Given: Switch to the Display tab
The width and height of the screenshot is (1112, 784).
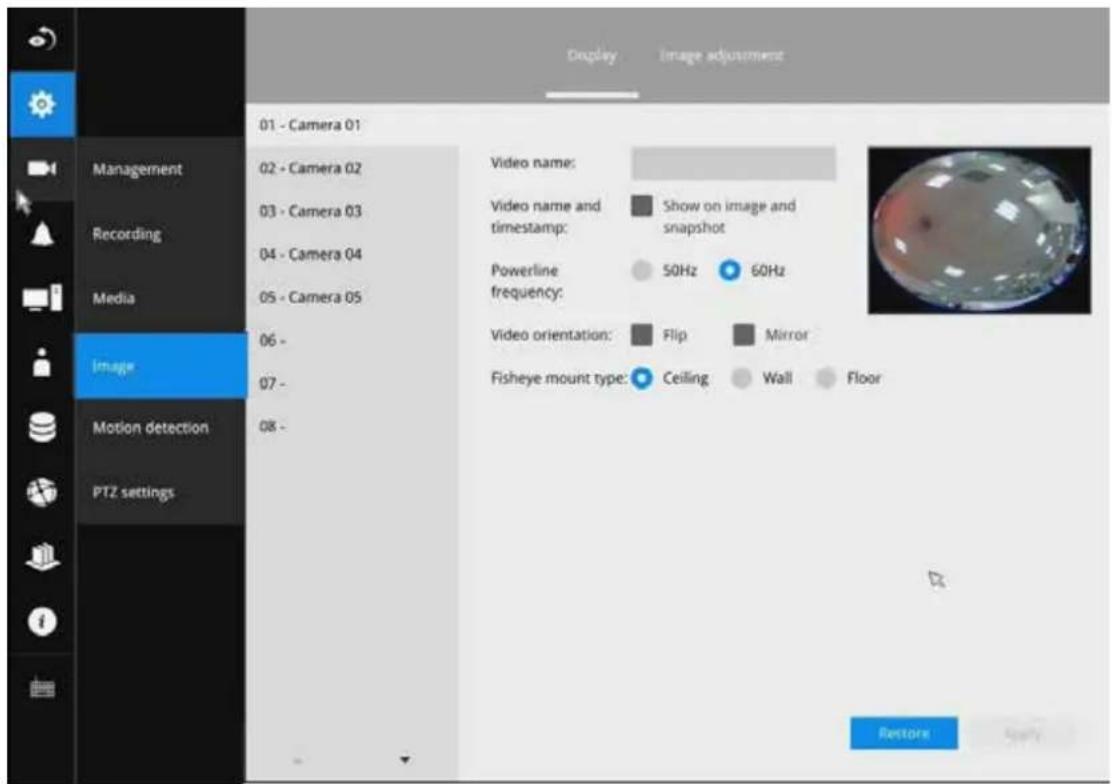Looking at the screenshot, I should click(591, 55).
